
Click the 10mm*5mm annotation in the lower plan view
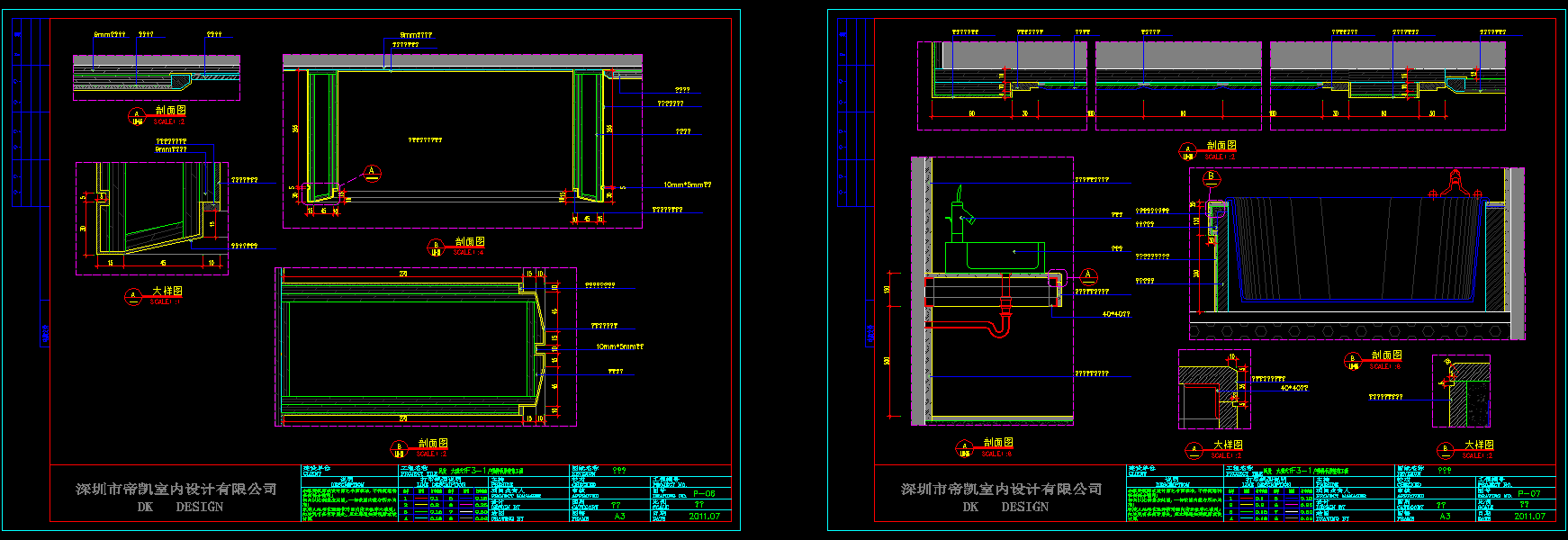[x=619, y=346]
